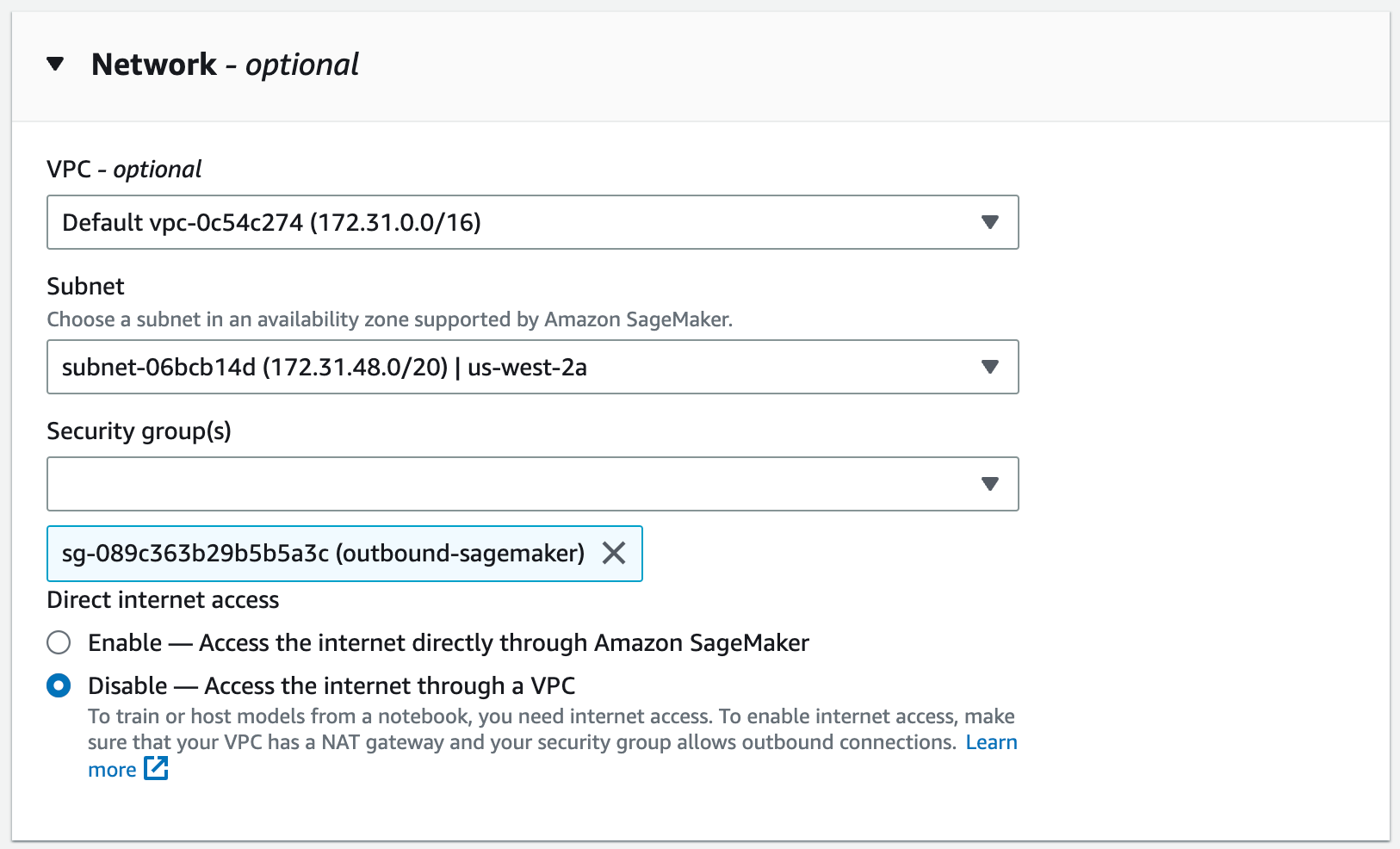The width and height of the screenshot is (1400, 849).
Task: Open the subnet-06bcb14d selection dropdown
Action: point(532,367)
